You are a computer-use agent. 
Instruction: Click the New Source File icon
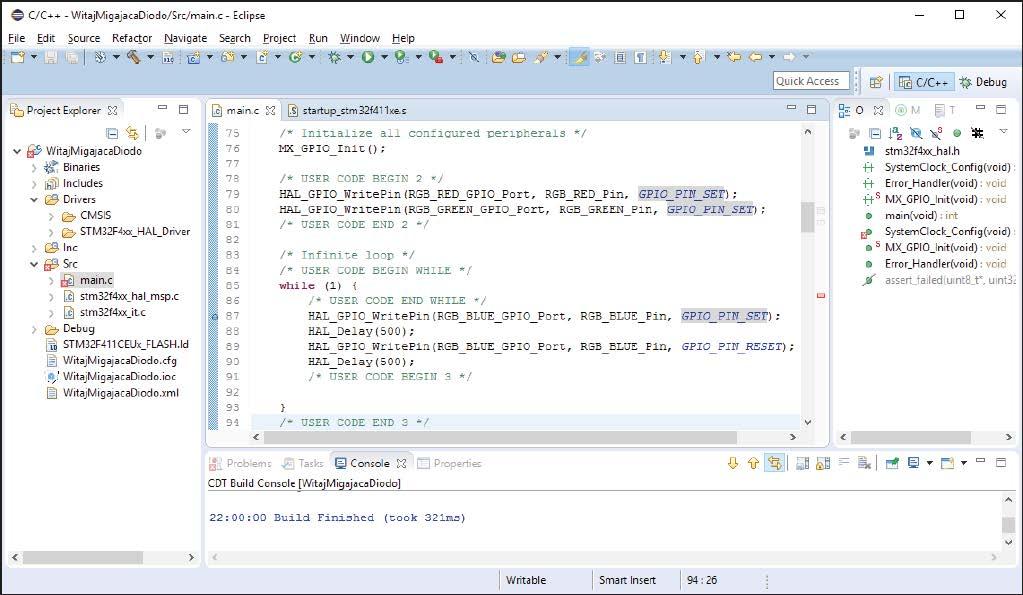coord(262,57)
